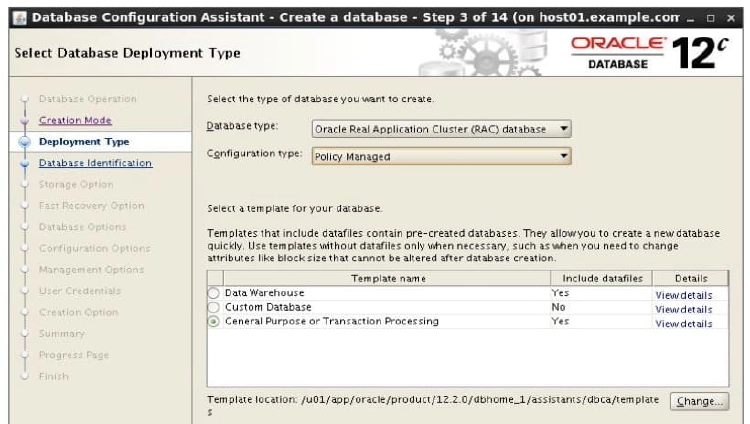Image resolution: width=750 pixels, height=424 pixels.
Task: Maximize the Database Configuration Assistant window
Action: coord(711,18)
